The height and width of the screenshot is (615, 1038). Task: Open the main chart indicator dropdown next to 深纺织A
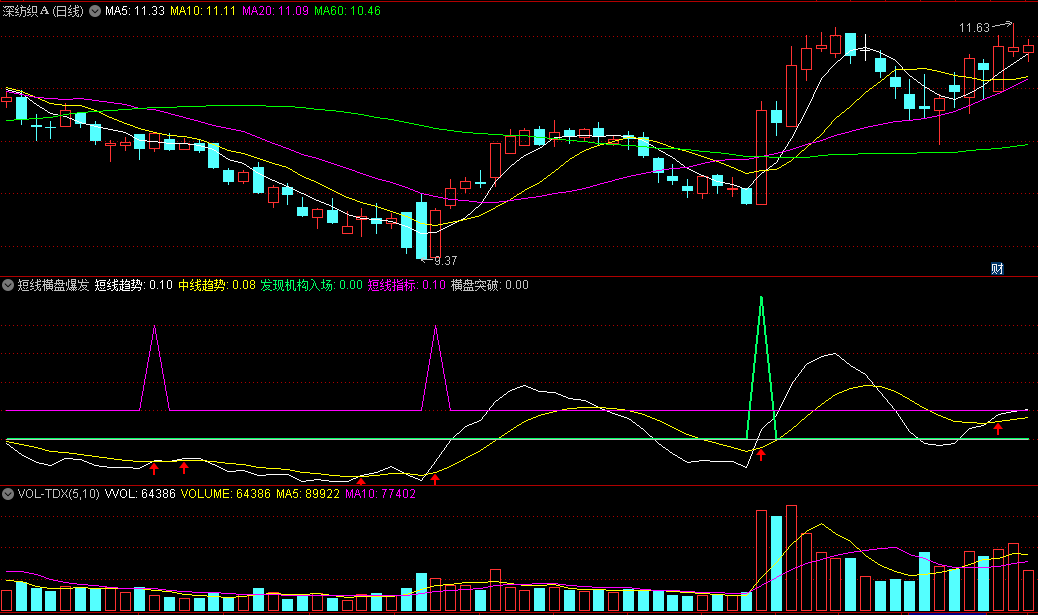(x=95, y=11)
